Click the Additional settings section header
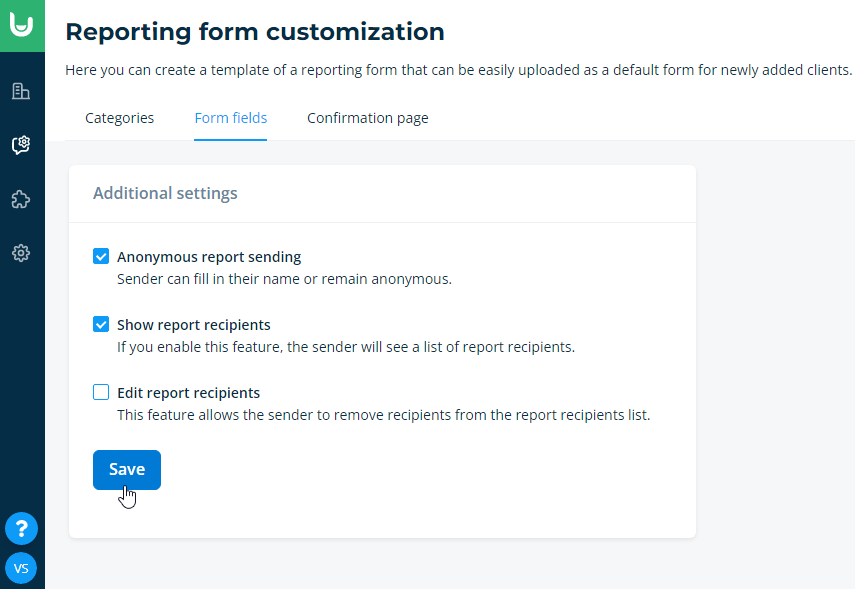The image size is (855, 589). [165, 194]
